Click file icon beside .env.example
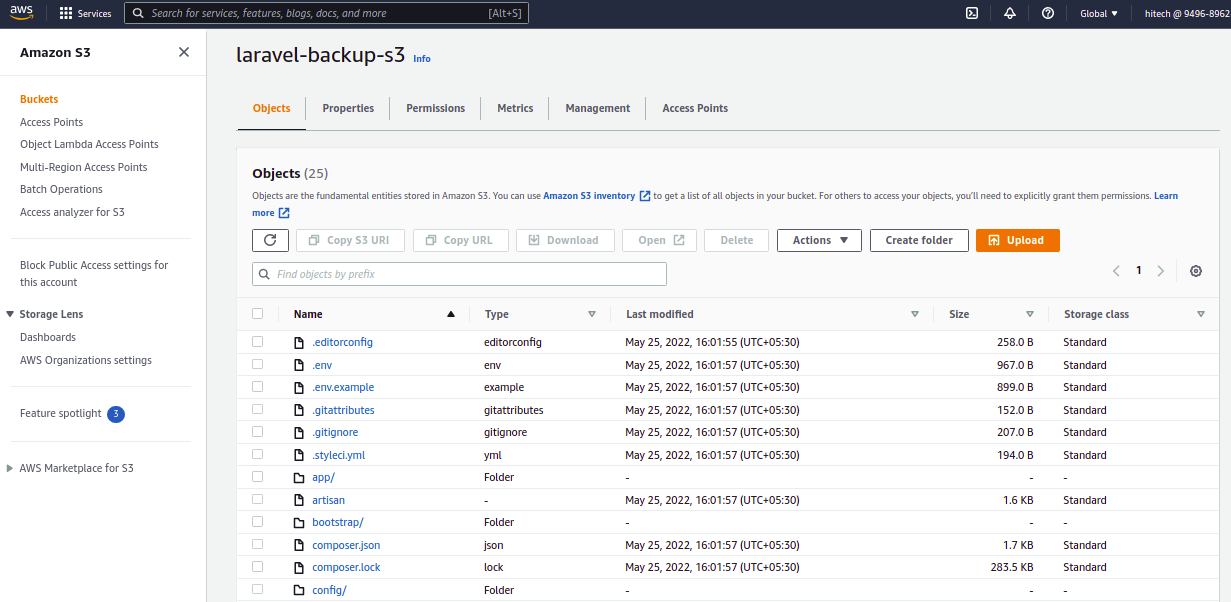The height and width of the screenshot is (602, 1231). point(298,387)
